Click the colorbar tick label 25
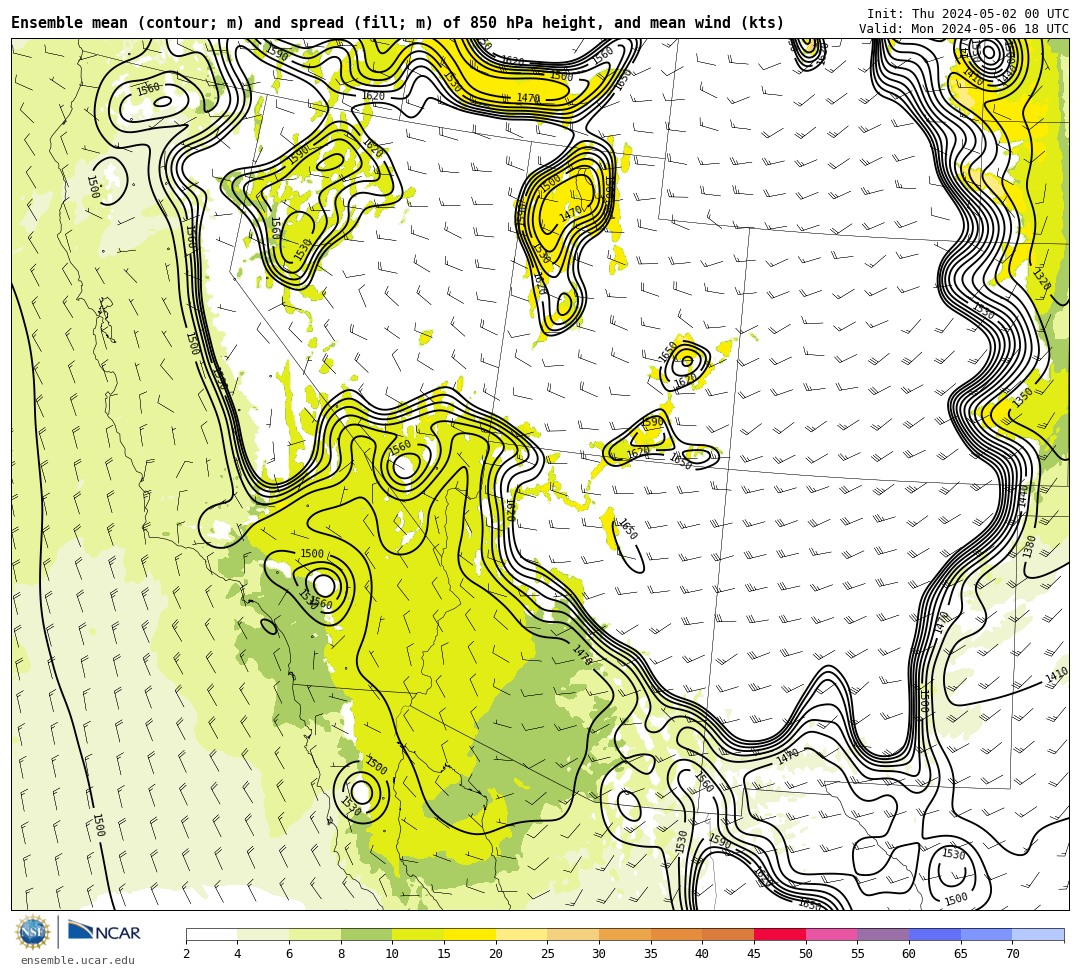Viewport: 1080px width, 973px height. tap(548, 954)
